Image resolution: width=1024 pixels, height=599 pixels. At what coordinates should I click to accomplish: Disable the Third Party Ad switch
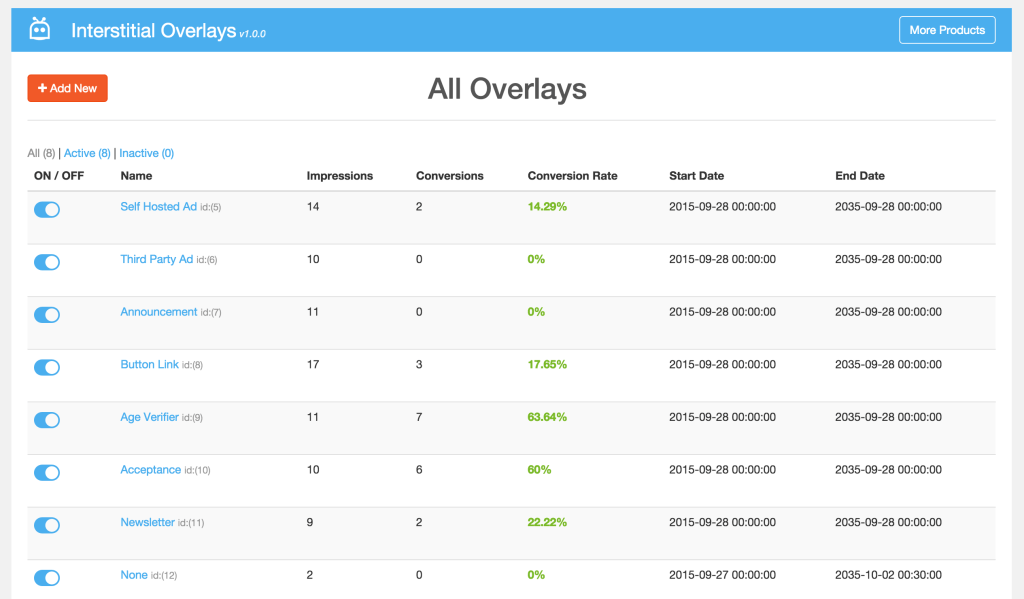(x=47, y=262)
